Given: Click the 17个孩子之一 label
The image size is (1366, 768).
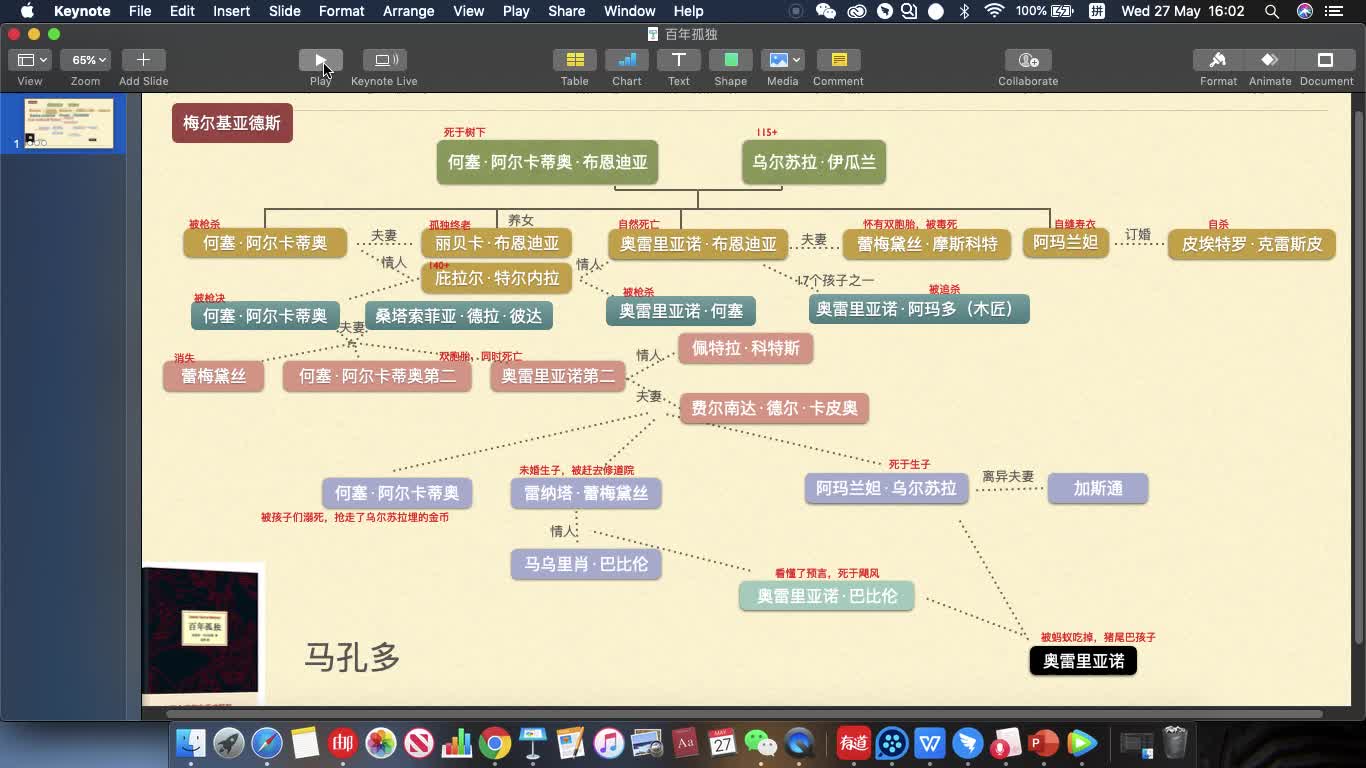Looking at the screenshot, I should [836, 281].
